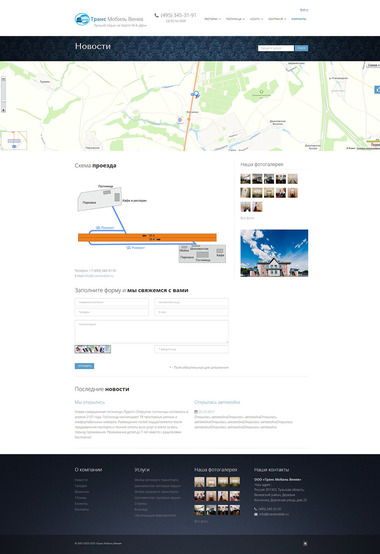This screenshot has width=380, height=554.
Task: Click the green park marker on the map
Action: click(262, 91)
